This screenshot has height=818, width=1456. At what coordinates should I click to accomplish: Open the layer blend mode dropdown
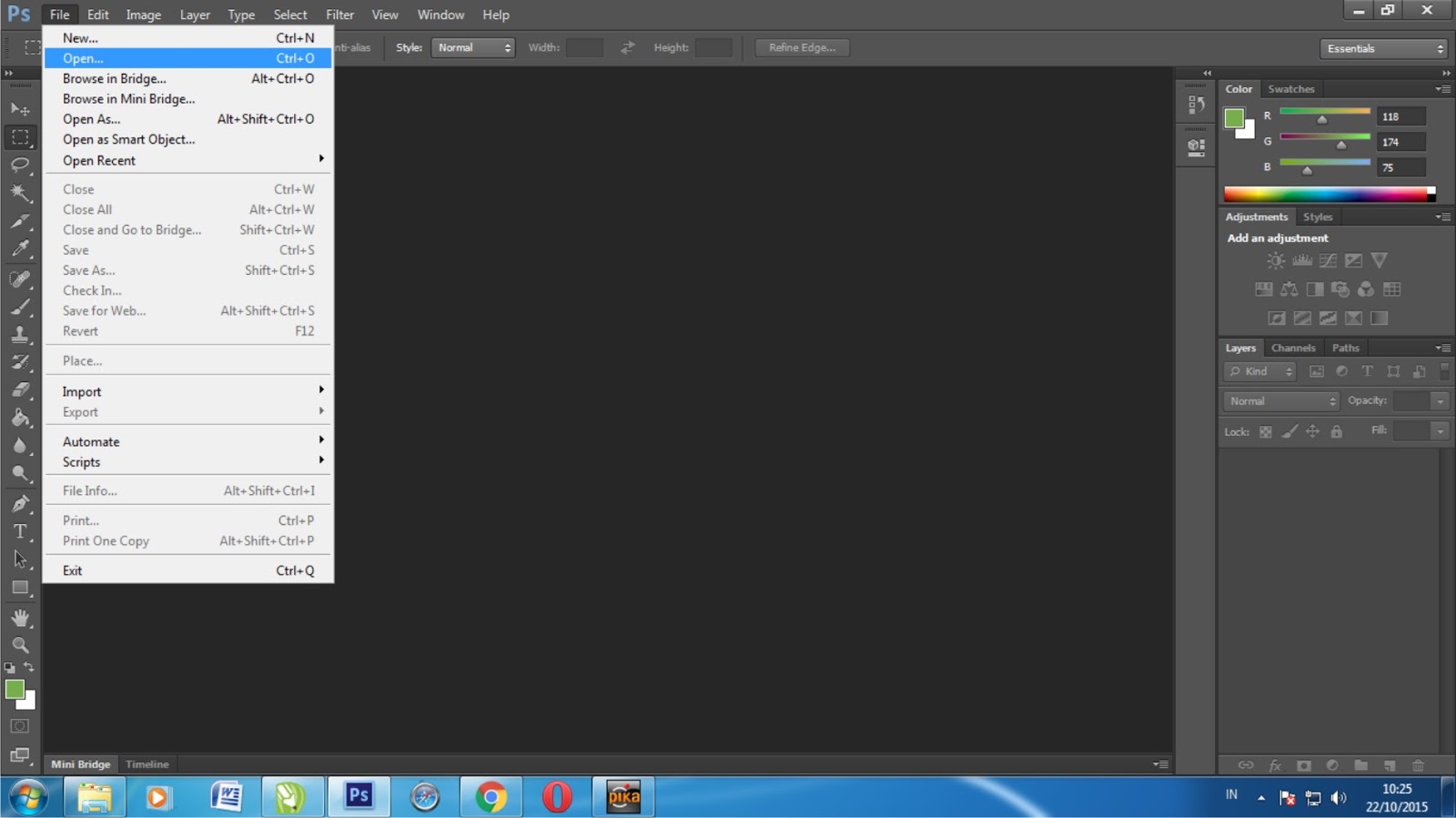(1281, 401)
